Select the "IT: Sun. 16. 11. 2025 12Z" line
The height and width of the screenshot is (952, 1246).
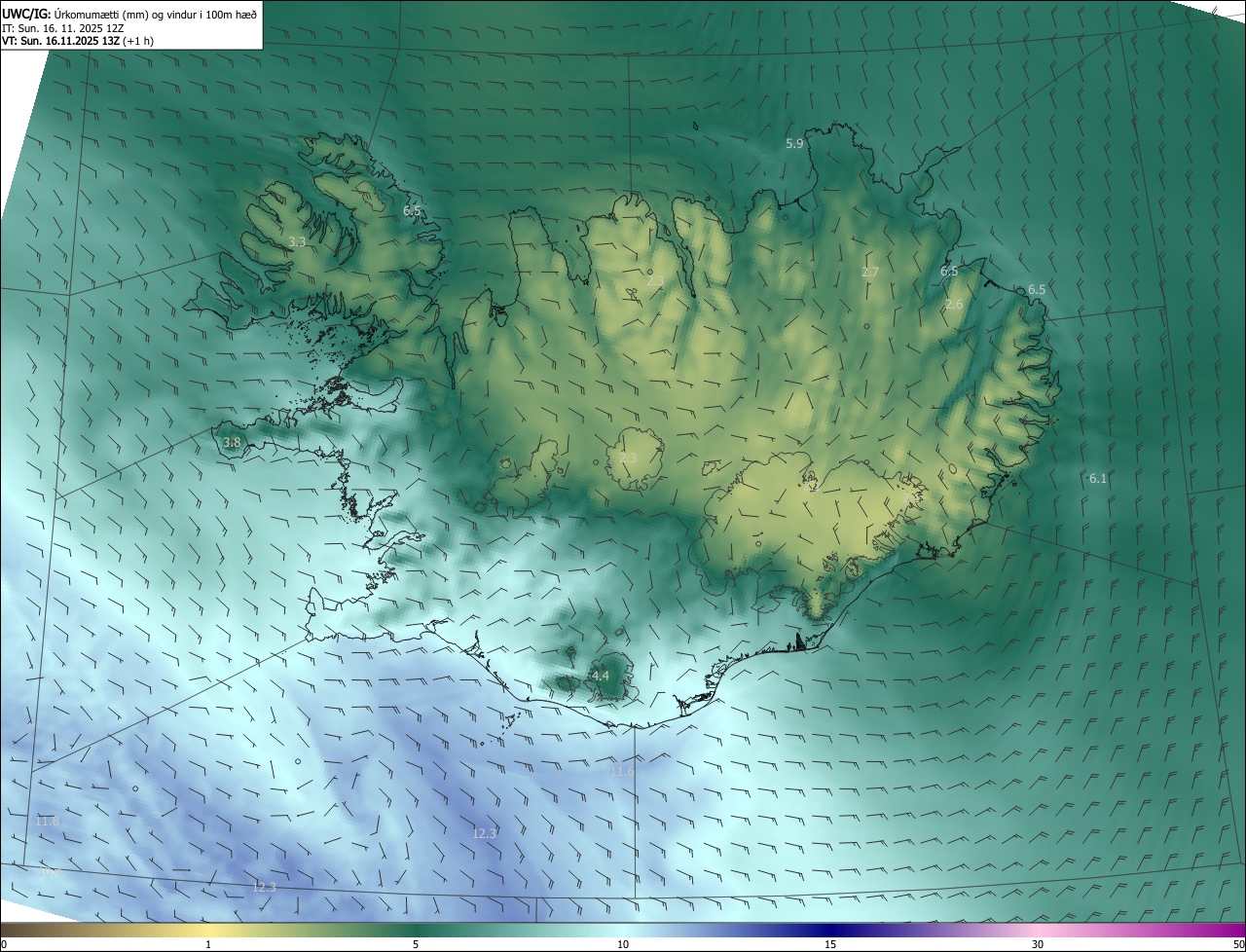click(62, 28)
